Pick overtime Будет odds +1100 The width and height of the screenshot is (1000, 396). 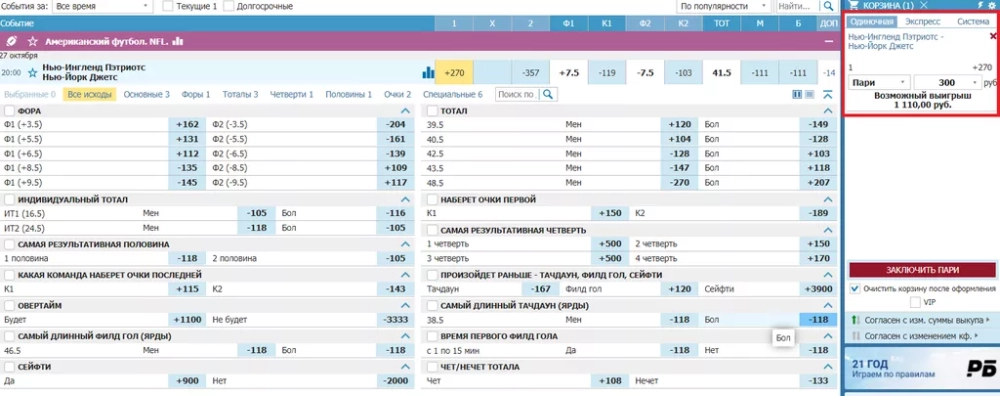[x=187, y=319]
